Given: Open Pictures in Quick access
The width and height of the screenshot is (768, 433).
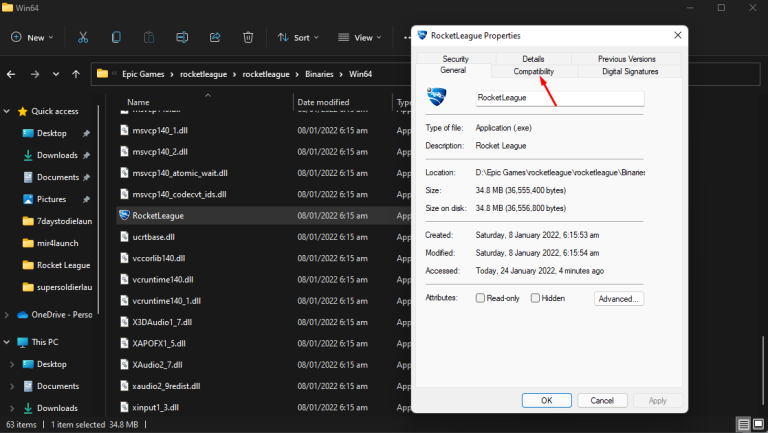Looking at the screenshot, I should click(51, 199).
